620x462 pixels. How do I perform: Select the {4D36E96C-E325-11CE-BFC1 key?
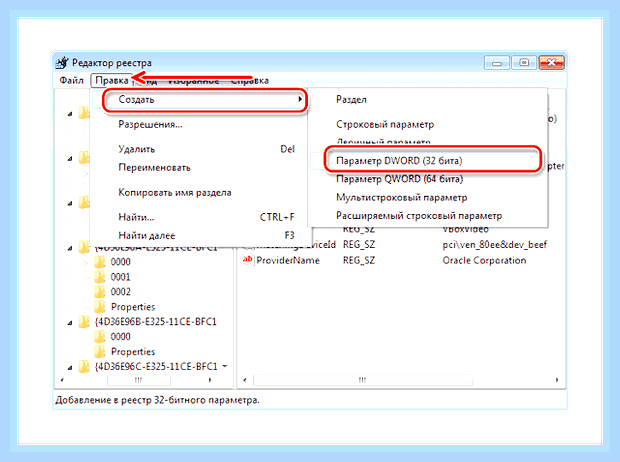(156, 366)
